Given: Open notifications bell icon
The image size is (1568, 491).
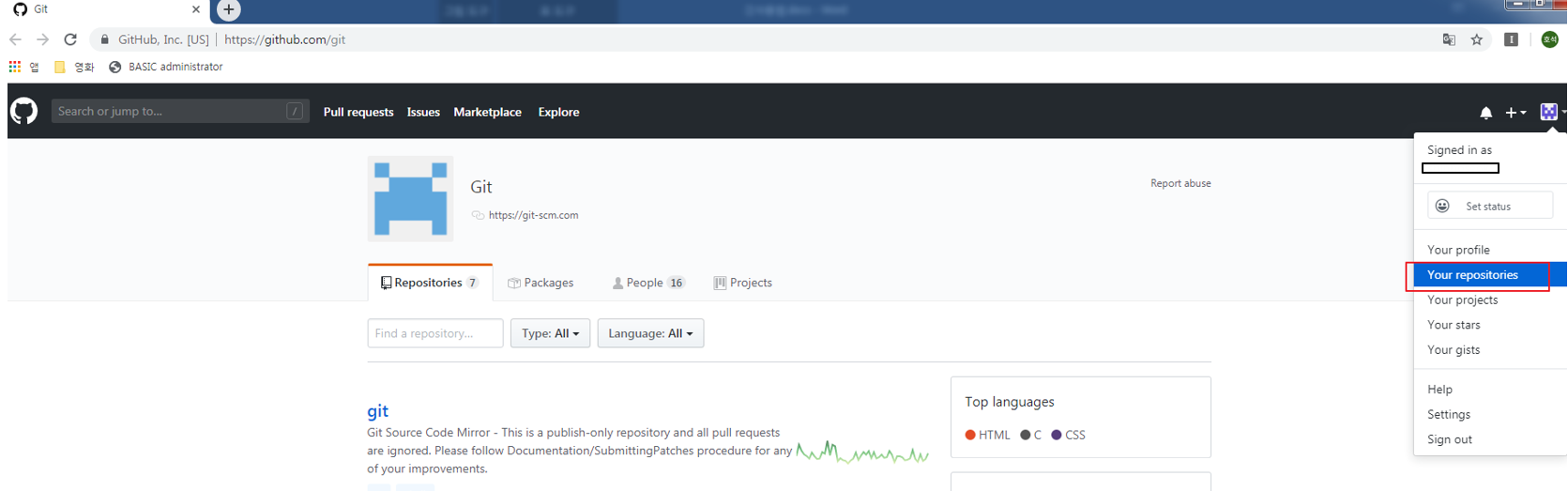Looking at the screenshot, I should (x=1485, y=113).
